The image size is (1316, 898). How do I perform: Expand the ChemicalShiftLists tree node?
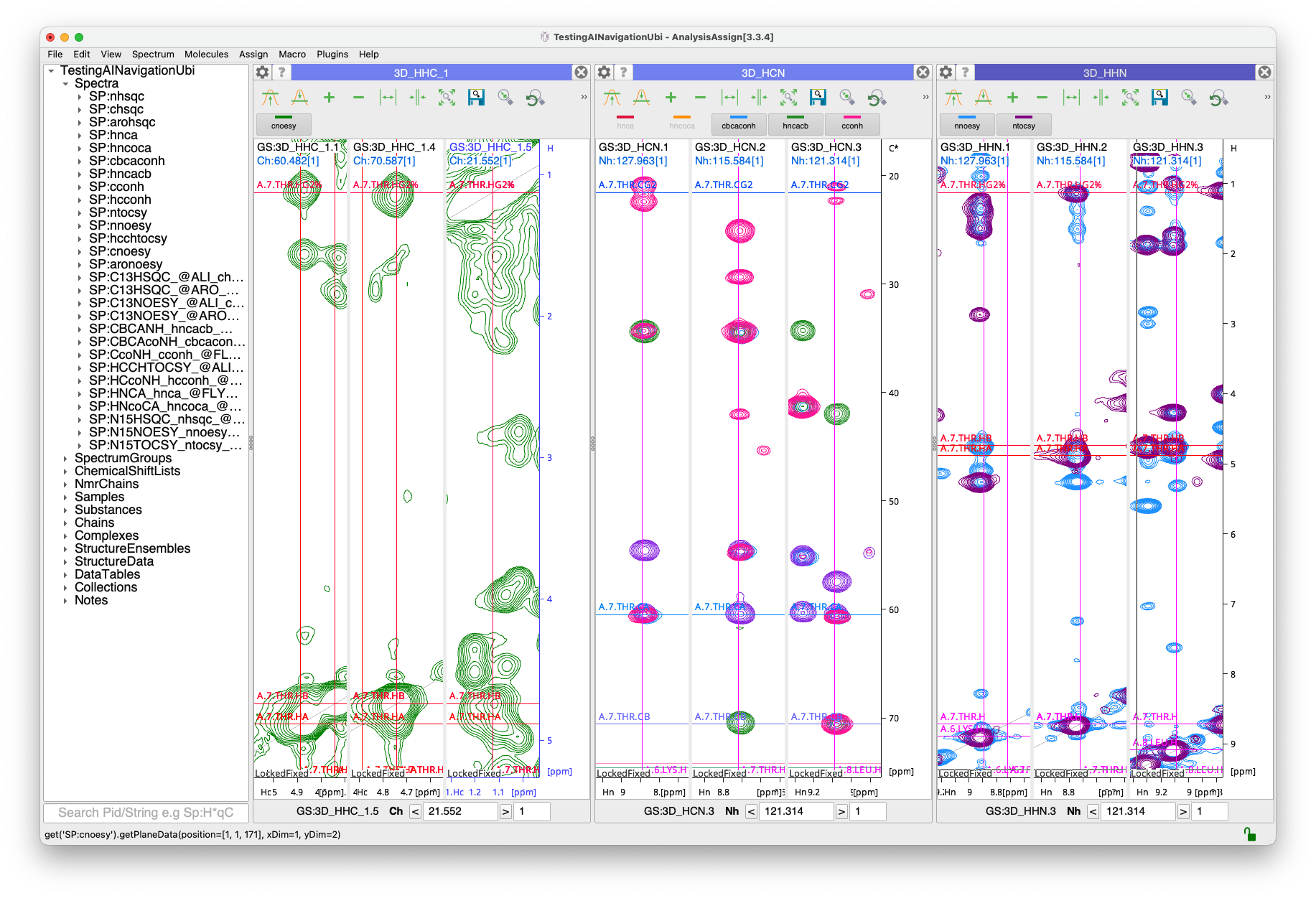(x=65, y=472)
